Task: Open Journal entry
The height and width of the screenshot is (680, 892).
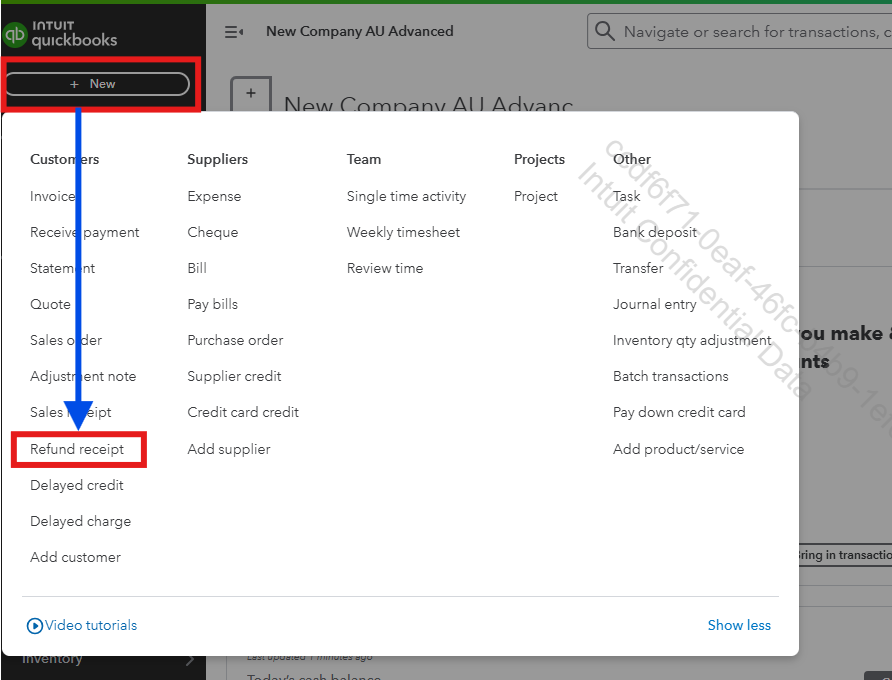Action: coord(655,304)
